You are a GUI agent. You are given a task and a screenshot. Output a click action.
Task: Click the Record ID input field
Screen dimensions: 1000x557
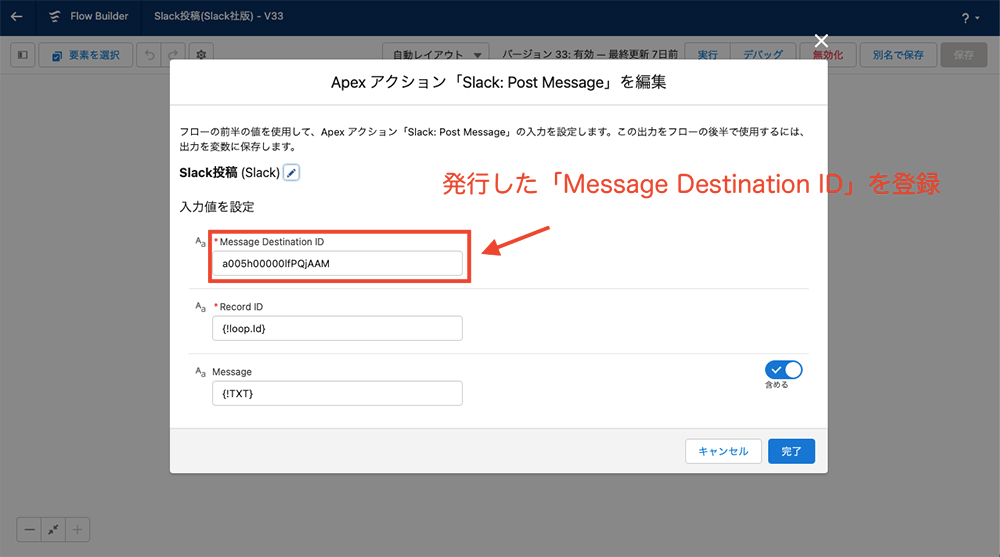(x=337, y=329)
